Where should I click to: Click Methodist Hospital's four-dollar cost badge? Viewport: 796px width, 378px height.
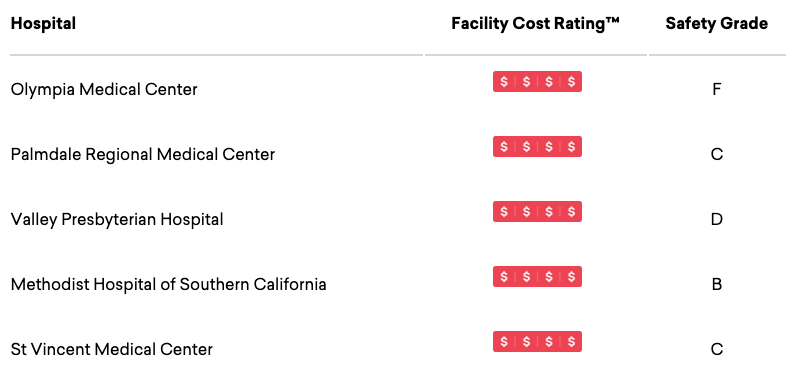coord(537,277)
